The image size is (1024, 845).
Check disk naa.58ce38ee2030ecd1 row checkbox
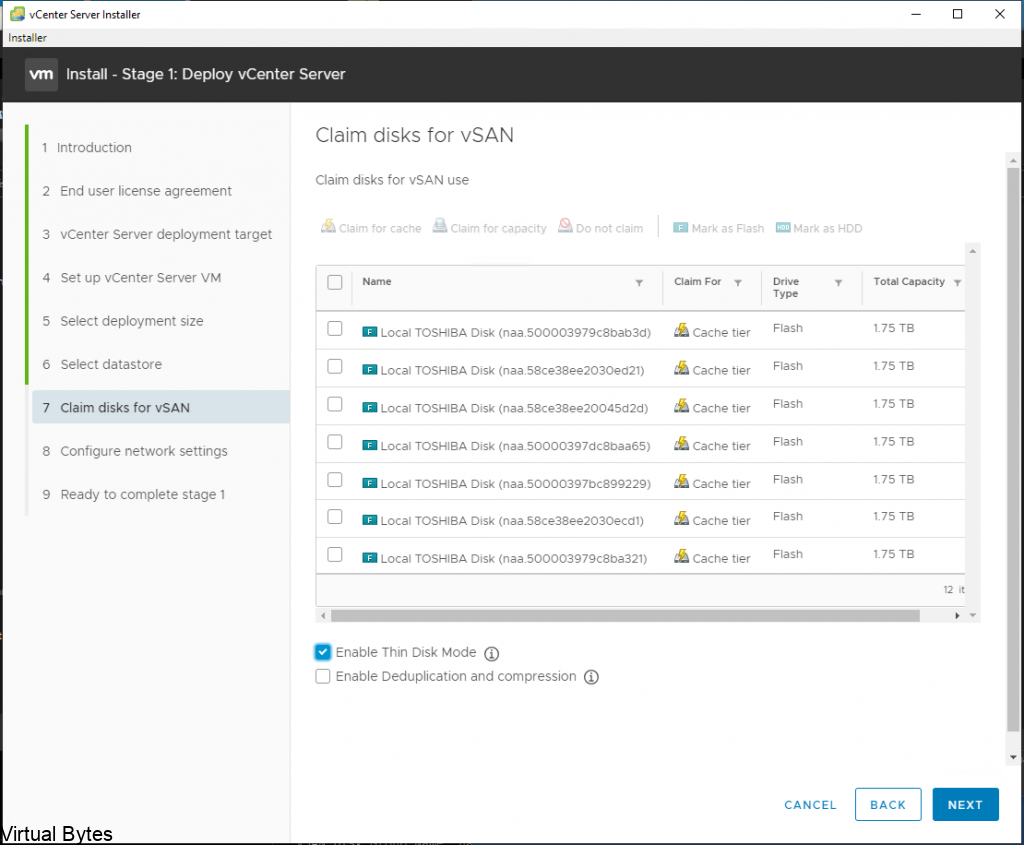[x=334, y=517]
